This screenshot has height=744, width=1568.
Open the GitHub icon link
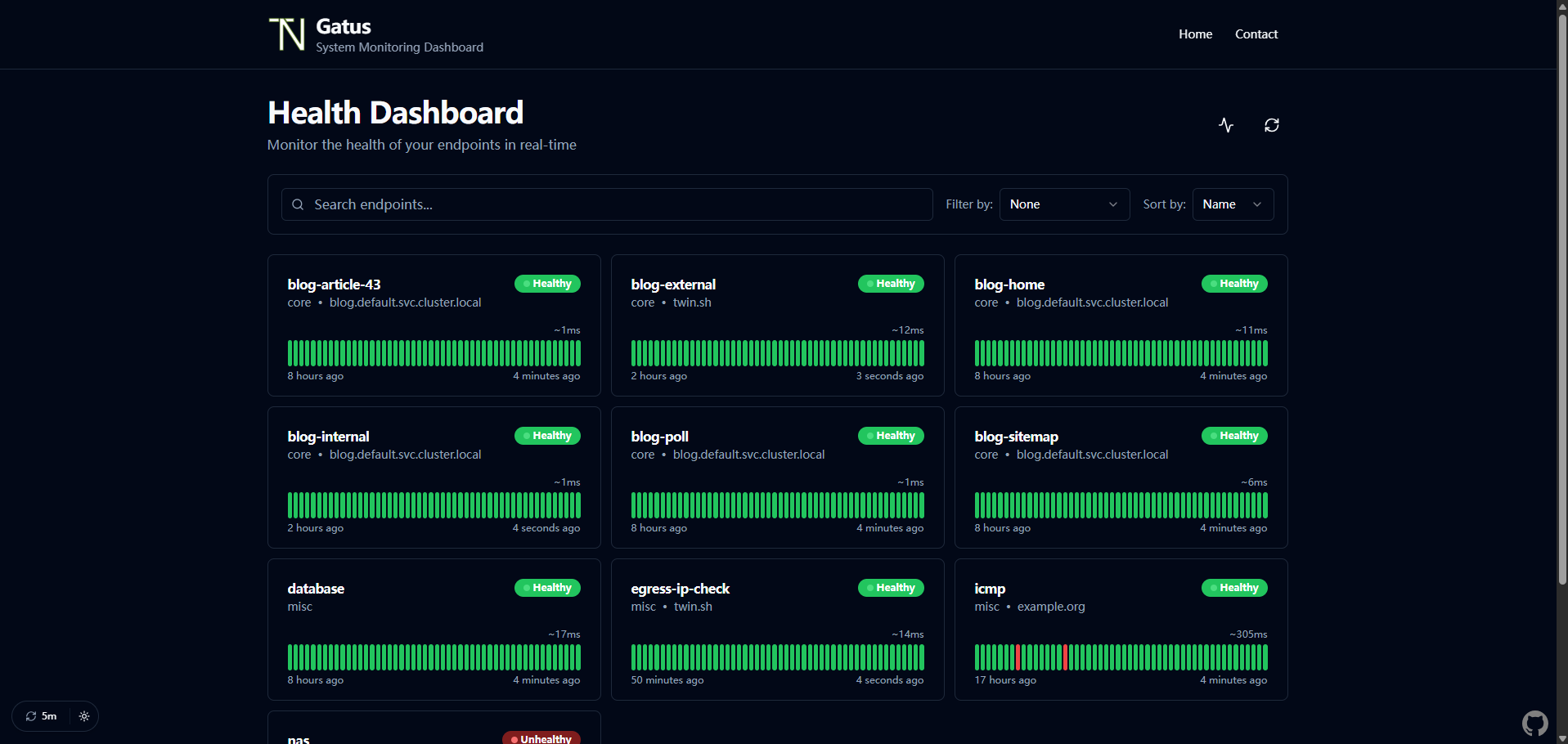click(1534, 723)
